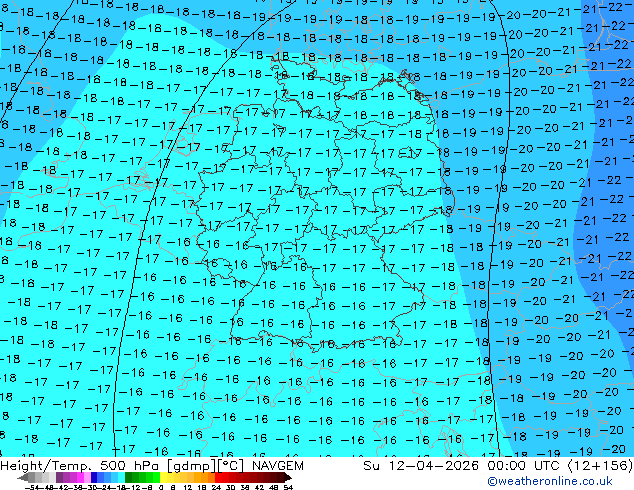Pick the first yellow swatch above the 0 label
Screen dimensions: 634x490
[x=163, y=477]
